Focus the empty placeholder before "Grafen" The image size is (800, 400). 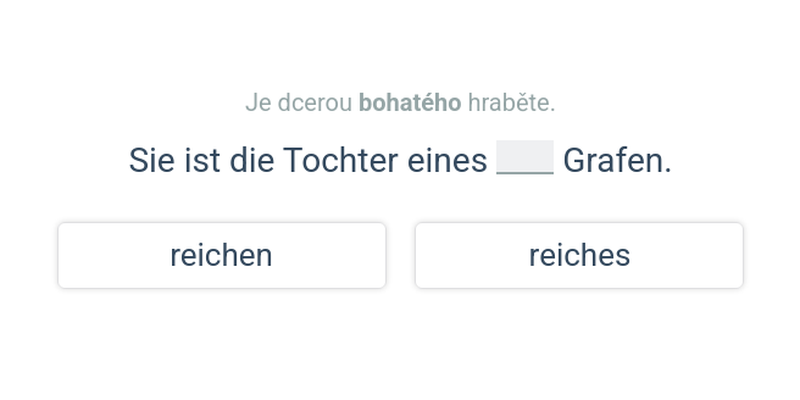coord(525,158)
